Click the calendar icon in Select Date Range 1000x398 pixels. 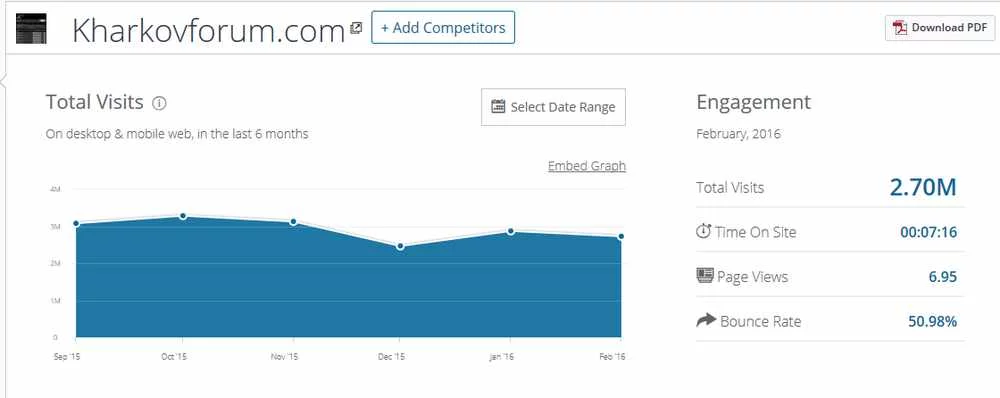tap(498, 107)
